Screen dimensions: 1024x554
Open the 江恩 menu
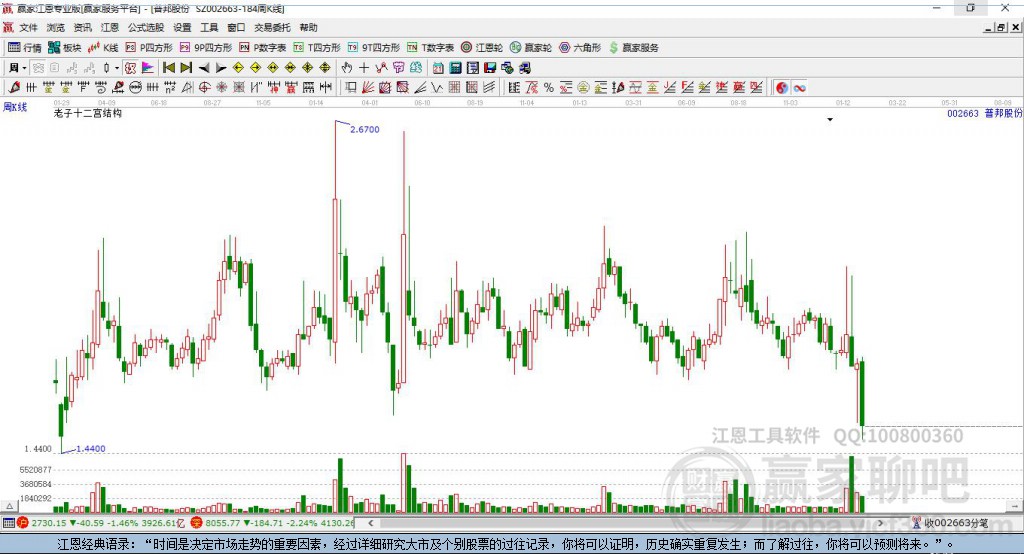[x=110, y=27]
